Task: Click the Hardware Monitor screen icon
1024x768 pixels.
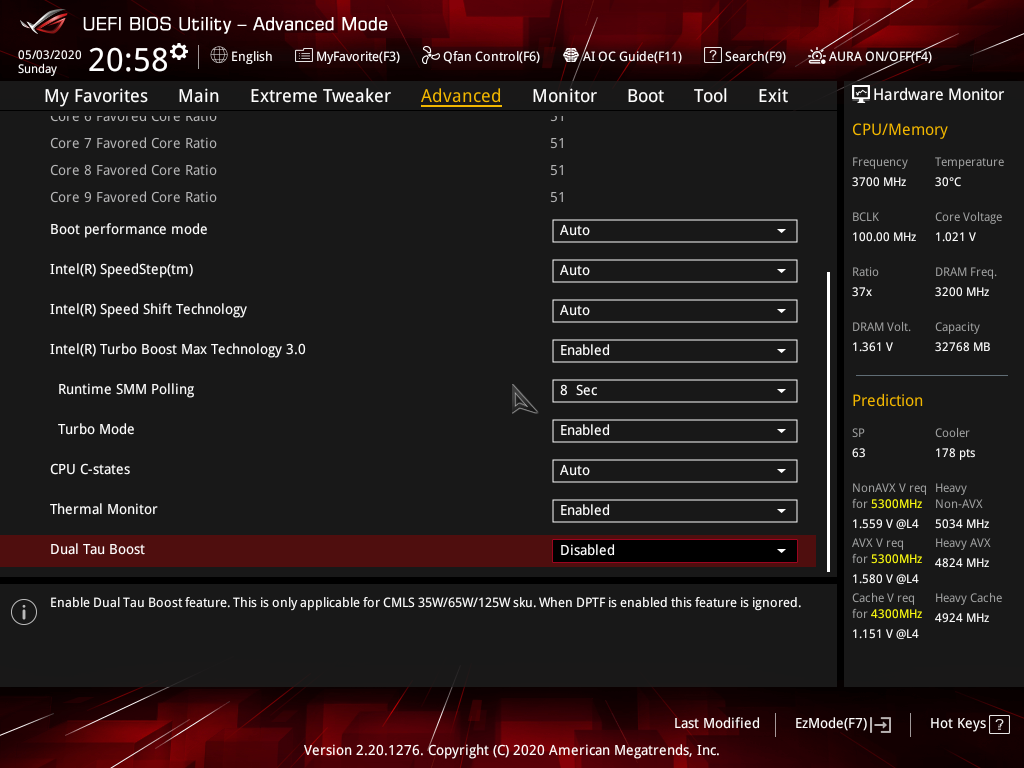Action: [x=861, y=95]
